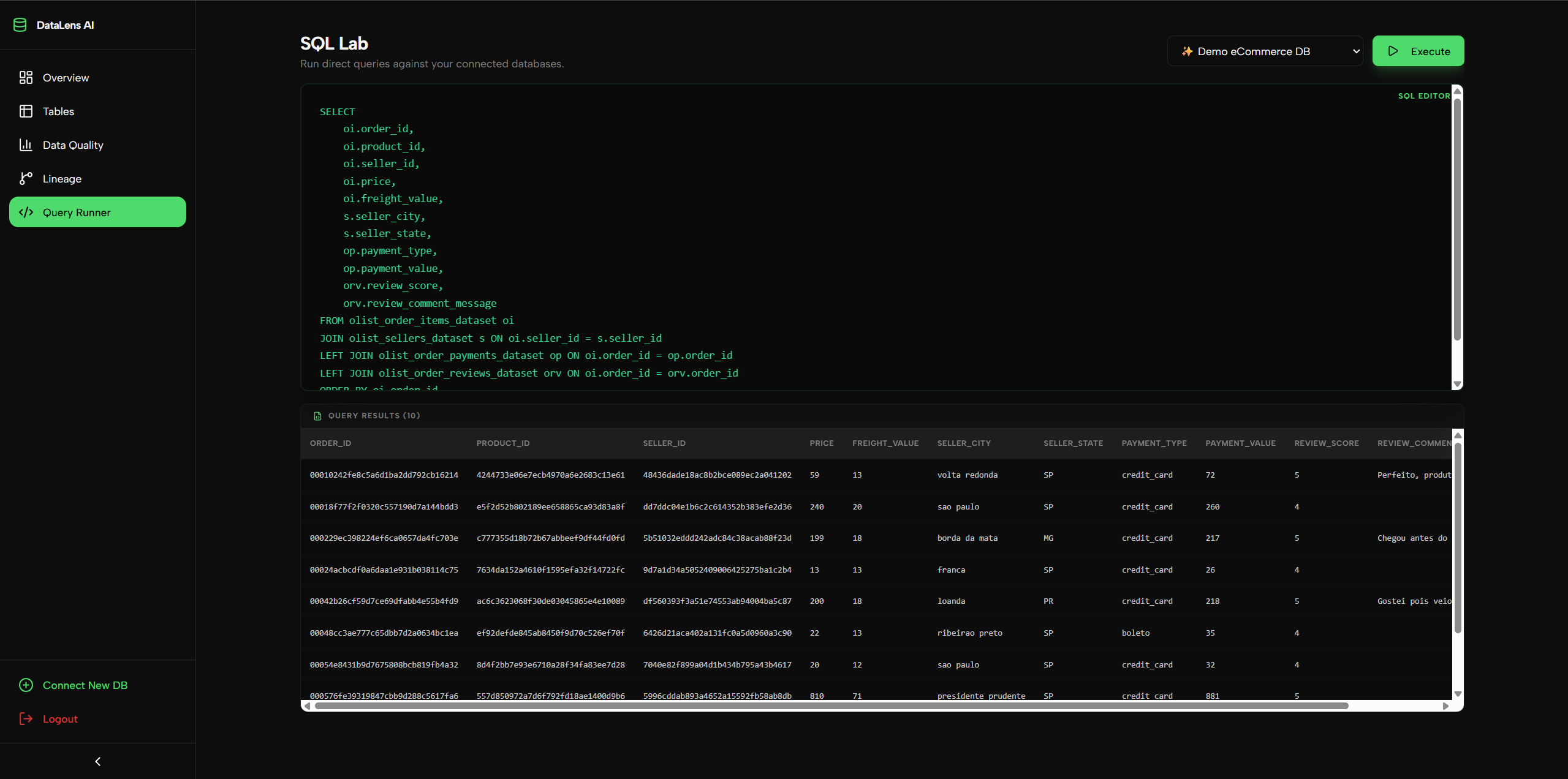1568x779 pixels.
Task: Open the Demo eCommerce DB selector dropdown
Action: [x=1265, y=51]
